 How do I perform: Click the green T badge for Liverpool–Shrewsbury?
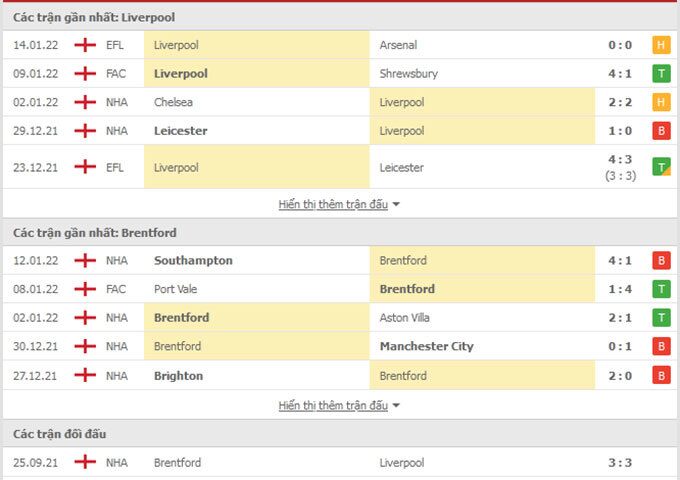660,74
